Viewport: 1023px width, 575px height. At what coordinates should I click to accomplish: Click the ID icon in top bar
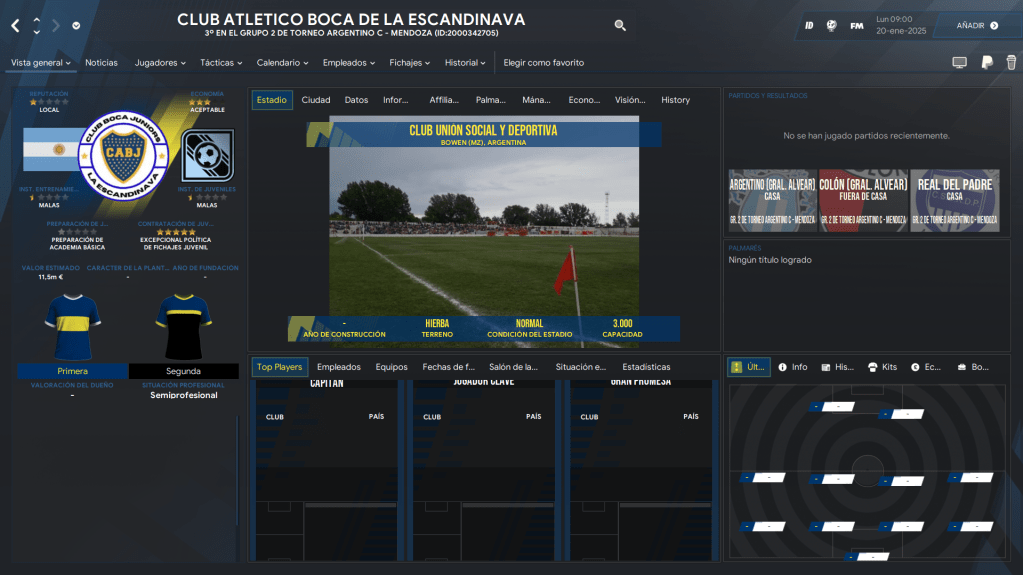coord(808,25)
